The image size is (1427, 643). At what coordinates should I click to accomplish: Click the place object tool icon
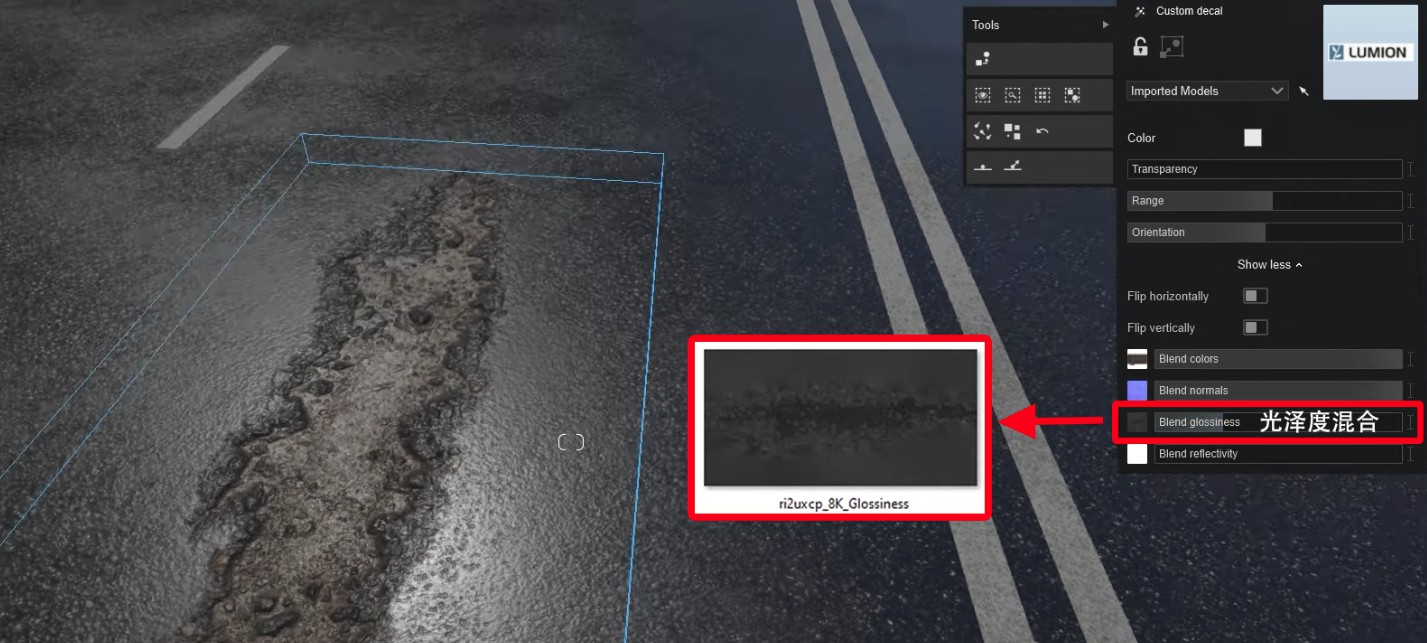(983, 60)
